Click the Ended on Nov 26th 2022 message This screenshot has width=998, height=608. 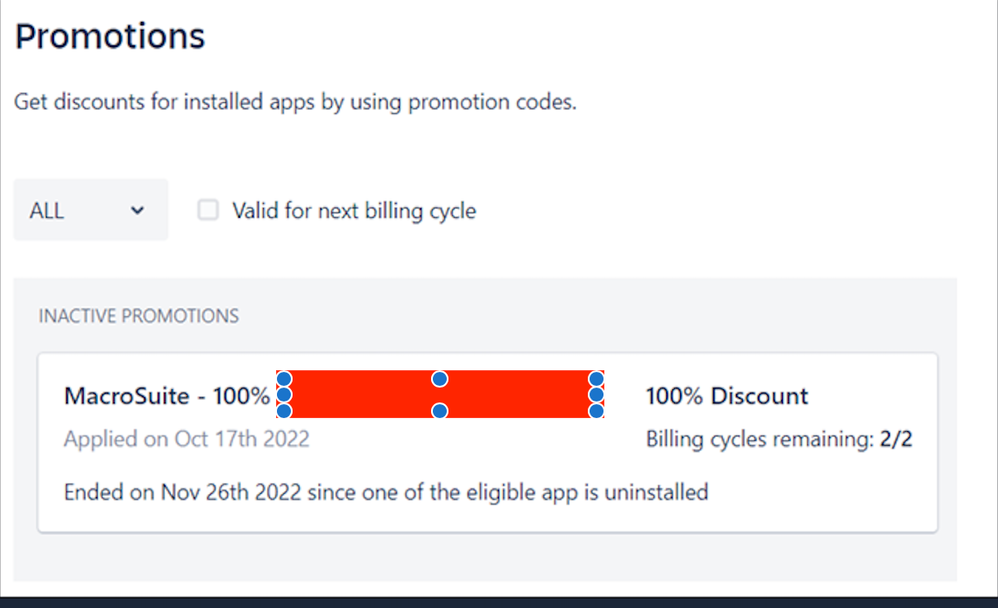pos(385,492)
